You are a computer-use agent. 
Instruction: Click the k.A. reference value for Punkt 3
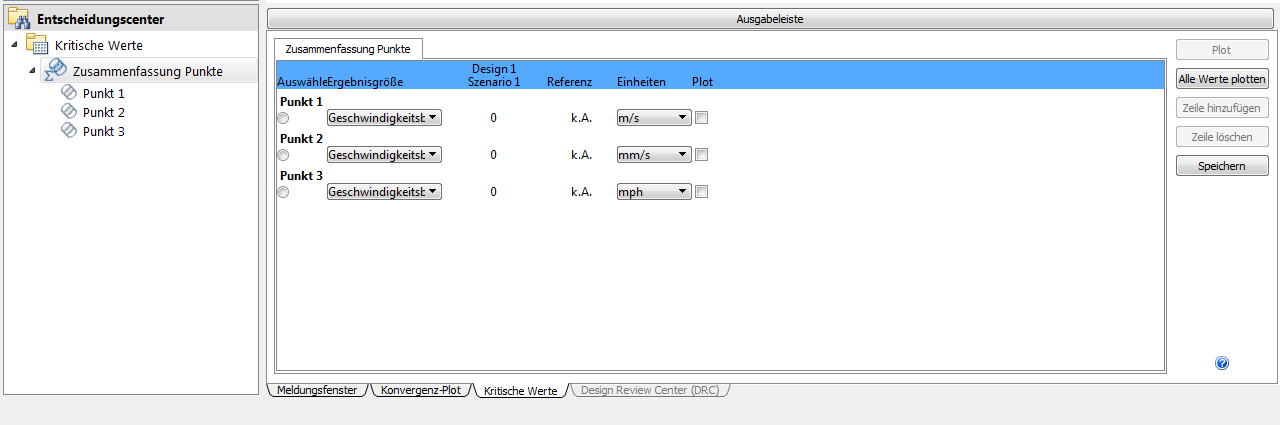point(581,192)
